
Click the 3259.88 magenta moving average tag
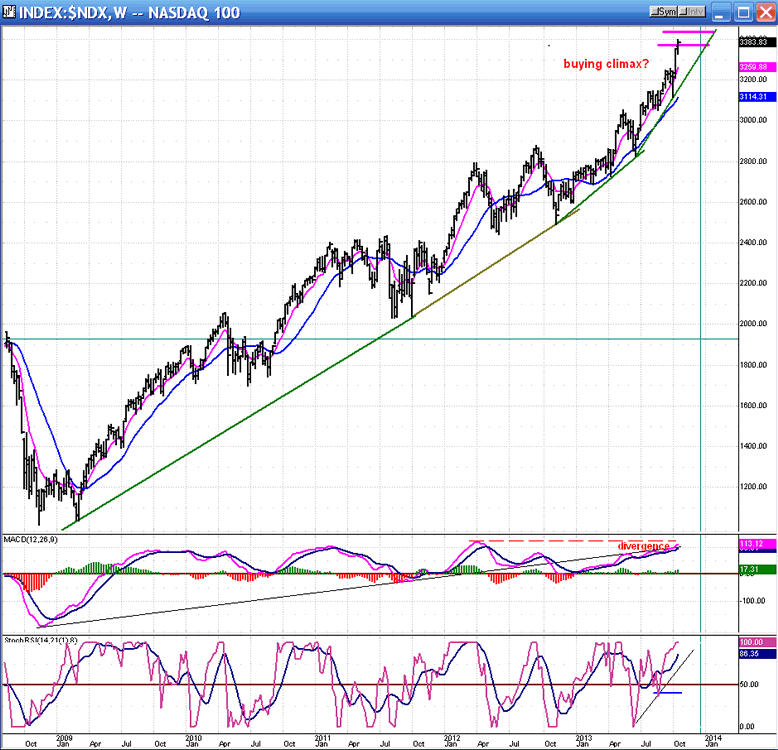click(x=757, y=67)
